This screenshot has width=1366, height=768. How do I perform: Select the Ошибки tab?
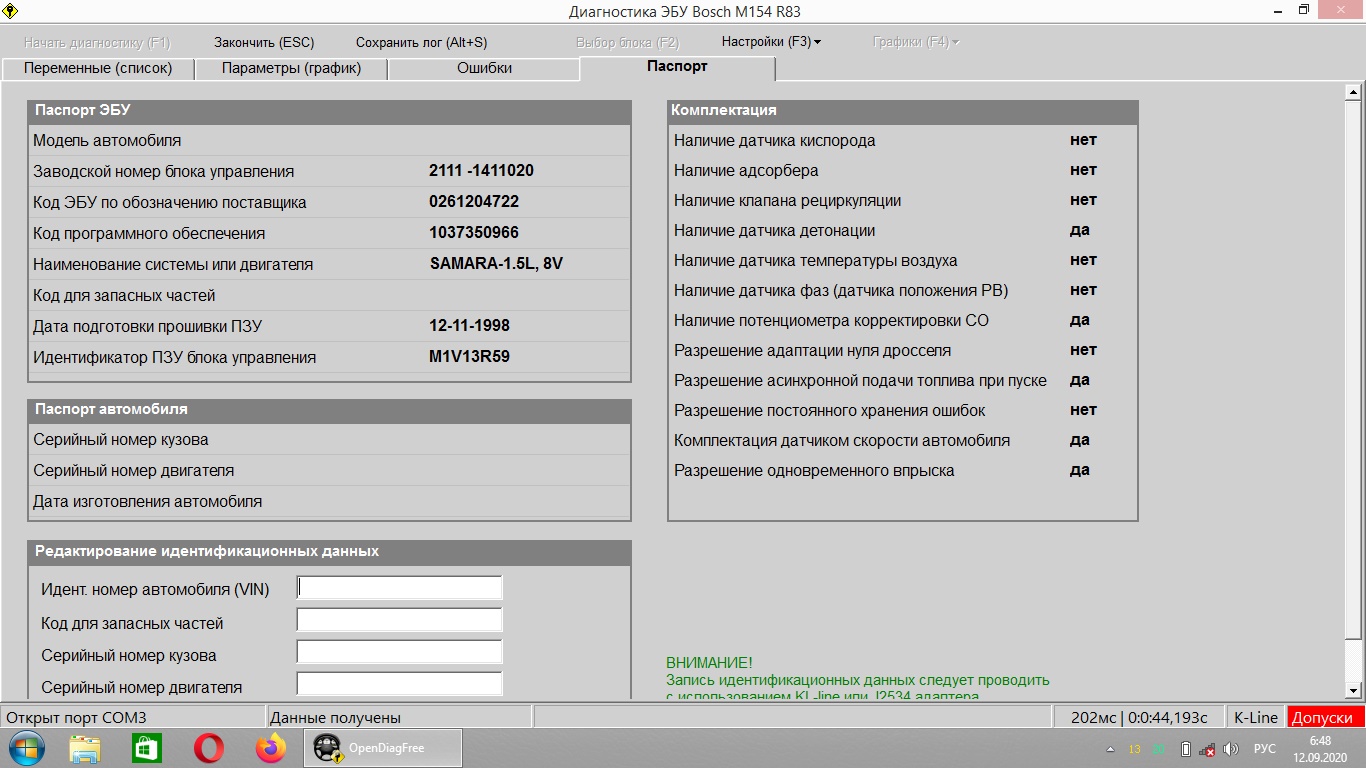(x=484, y=68)
